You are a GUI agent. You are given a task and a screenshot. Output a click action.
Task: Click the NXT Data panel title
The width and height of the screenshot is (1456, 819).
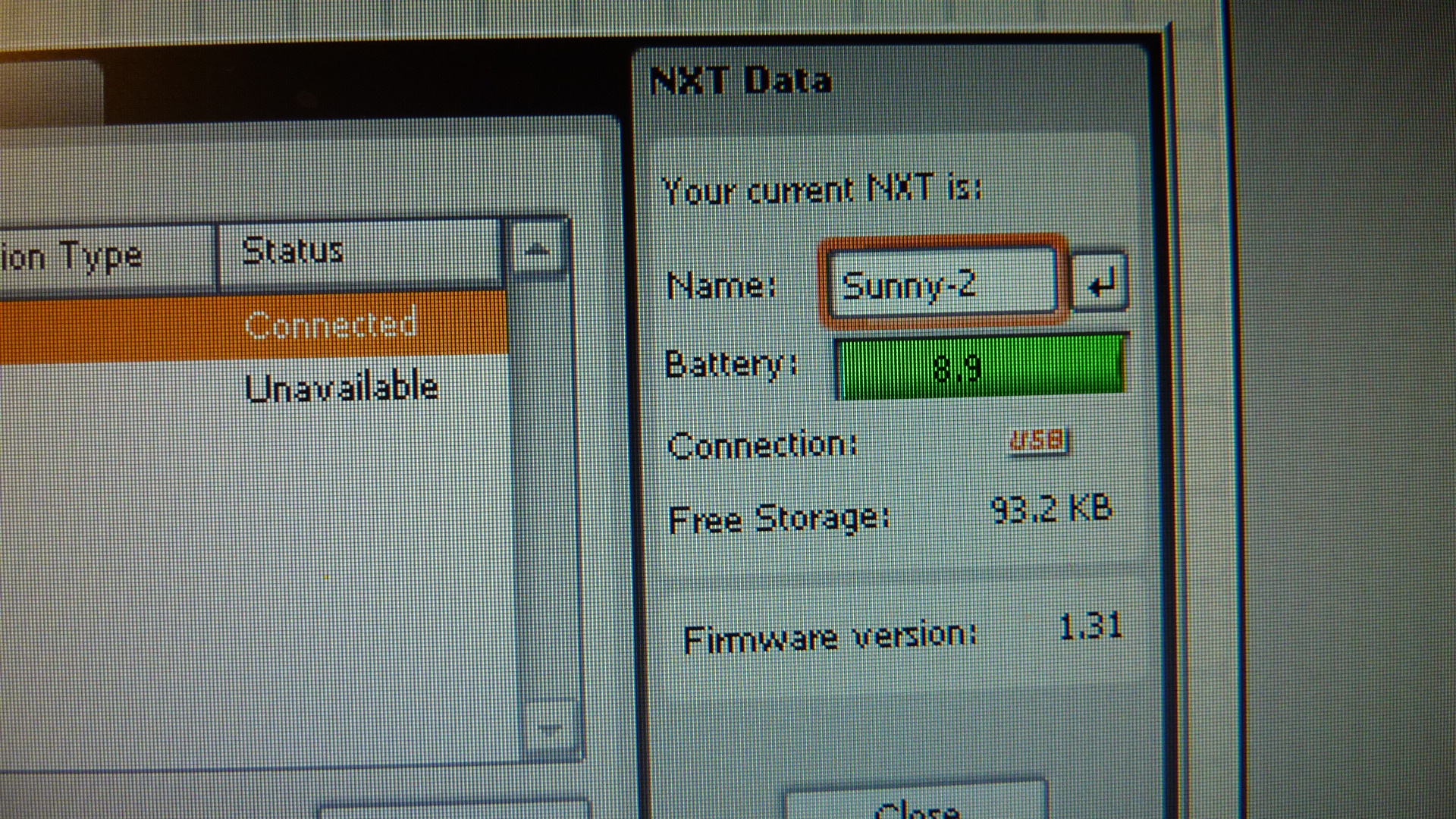pyautogui.click(x=741, y=80)
